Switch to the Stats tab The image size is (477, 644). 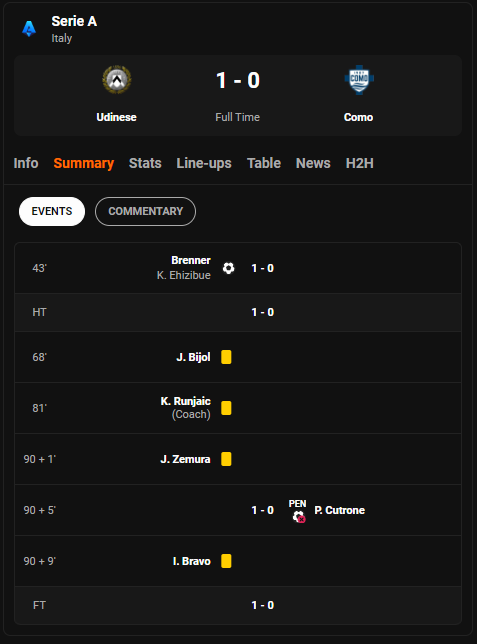[145, 163]
